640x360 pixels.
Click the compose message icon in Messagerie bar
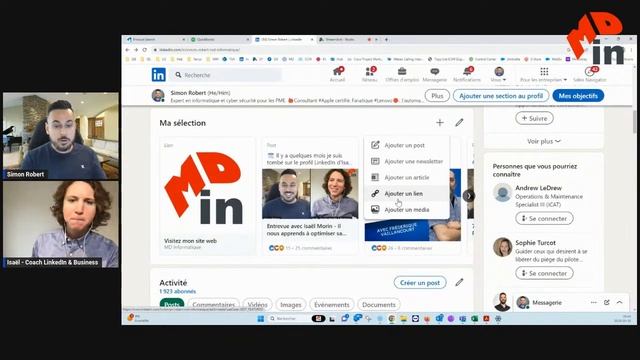coord(607,302)
